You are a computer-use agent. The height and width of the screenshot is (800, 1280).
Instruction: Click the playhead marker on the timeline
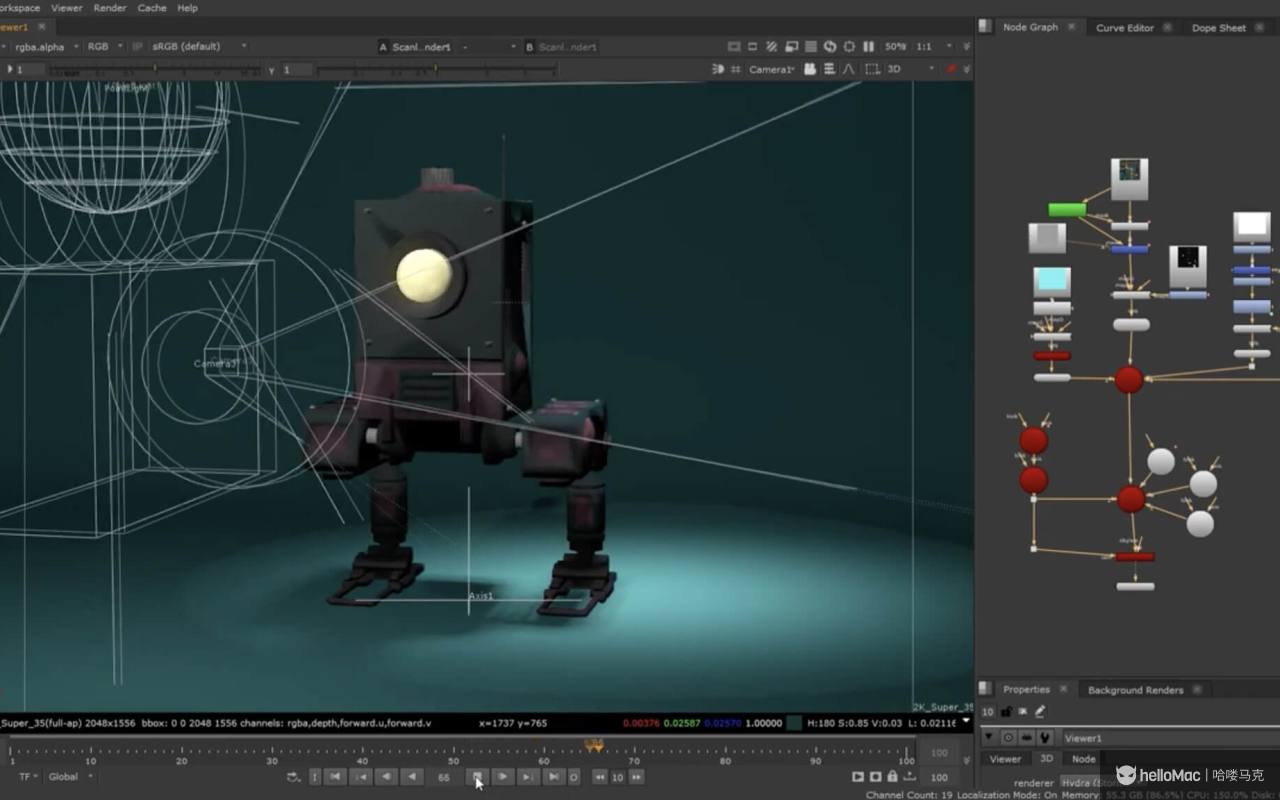pos(594,745)
